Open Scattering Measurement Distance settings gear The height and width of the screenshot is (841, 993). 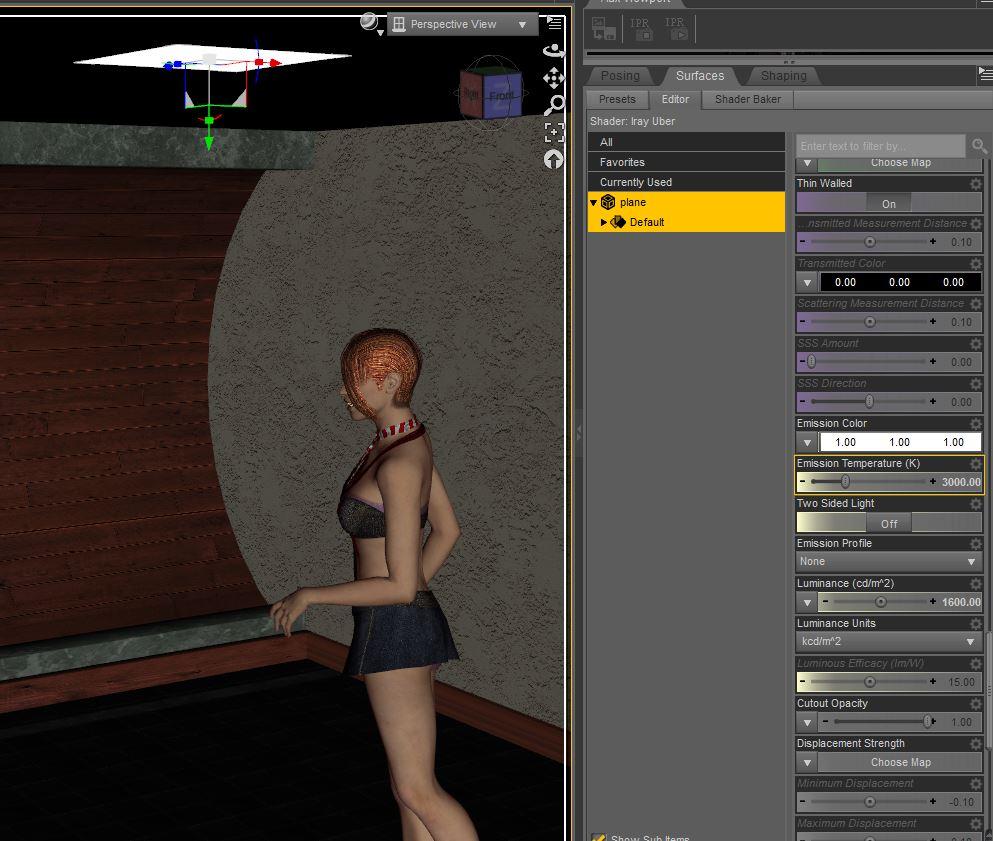[x=976, y=303]
